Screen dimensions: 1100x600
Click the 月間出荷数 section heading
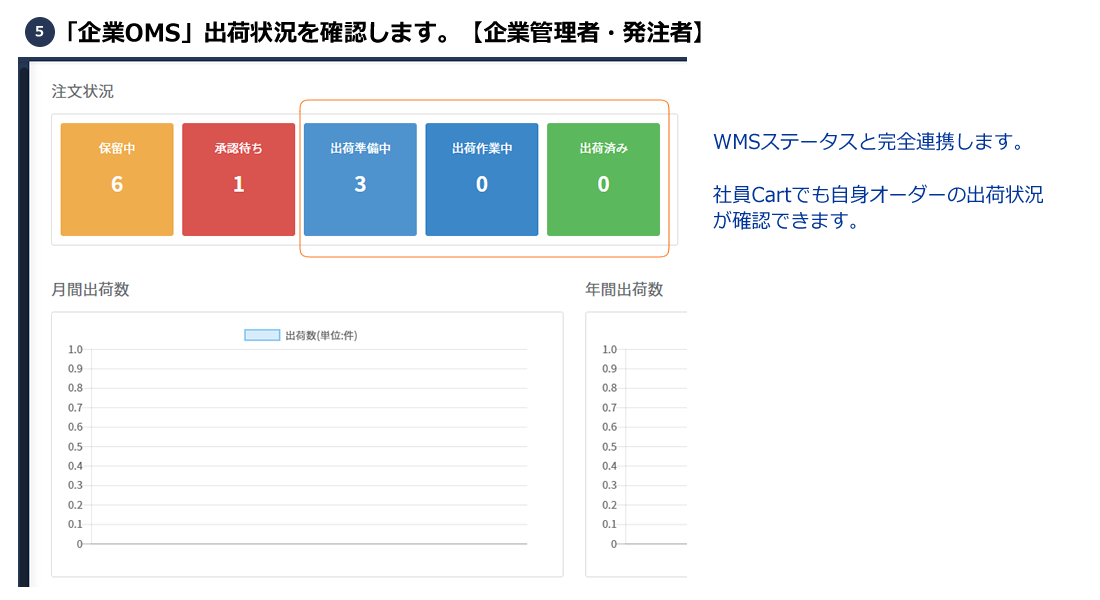point(90,290)
